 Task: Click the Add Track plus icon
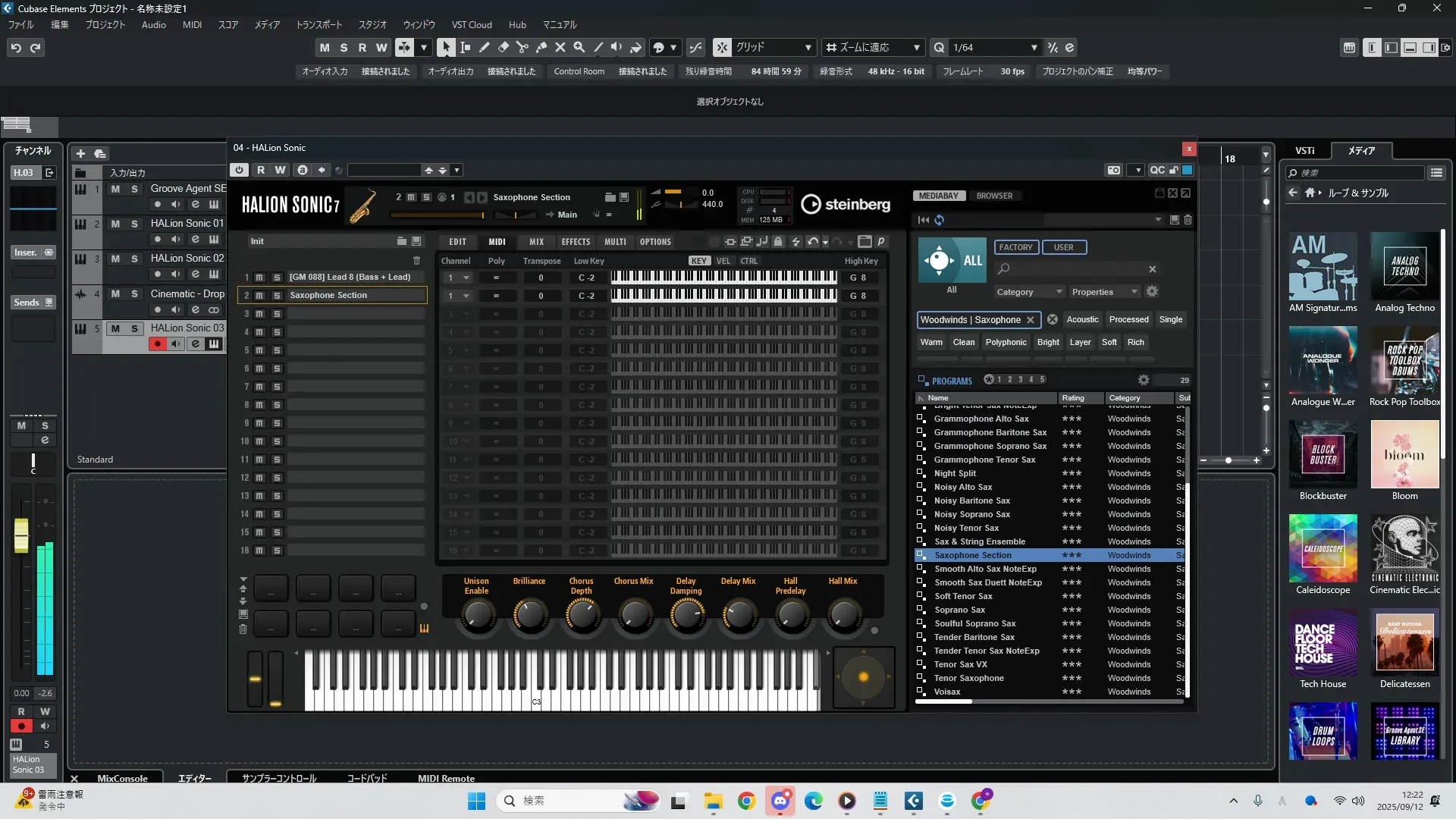tap(80, 153)
